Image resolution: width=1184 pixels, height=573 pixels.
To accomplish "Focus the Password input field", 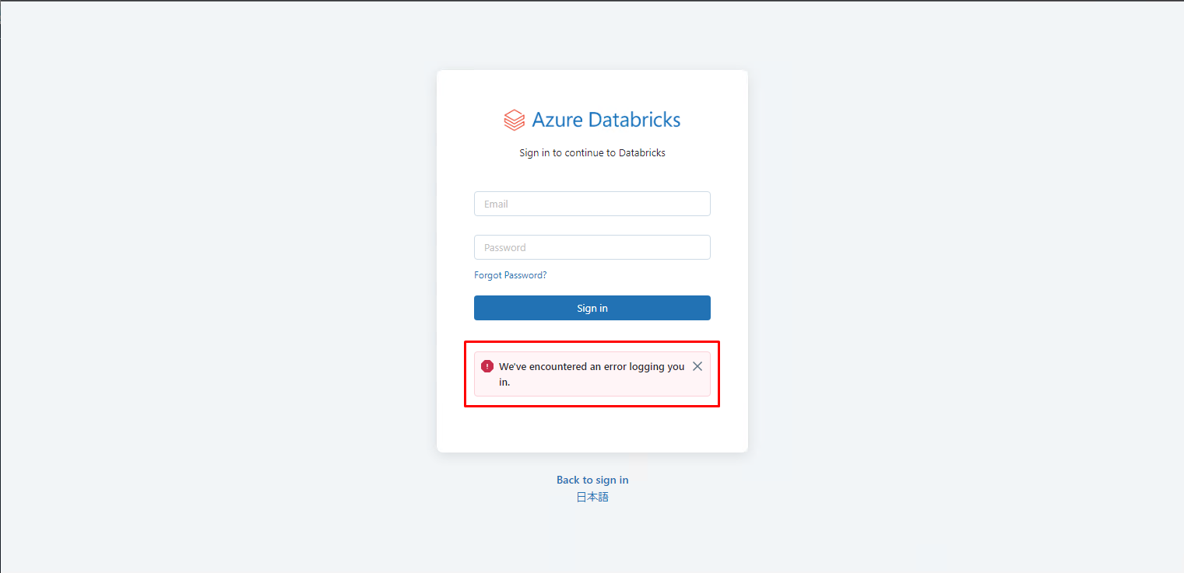I will click(592, 248).
